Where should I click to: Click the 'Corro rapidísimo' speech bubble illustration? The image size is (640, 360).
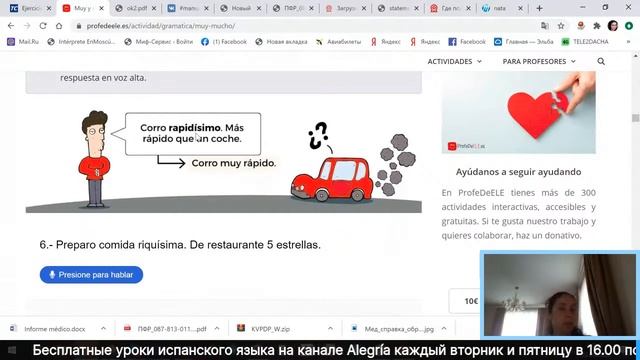click(x=193, y=134)
